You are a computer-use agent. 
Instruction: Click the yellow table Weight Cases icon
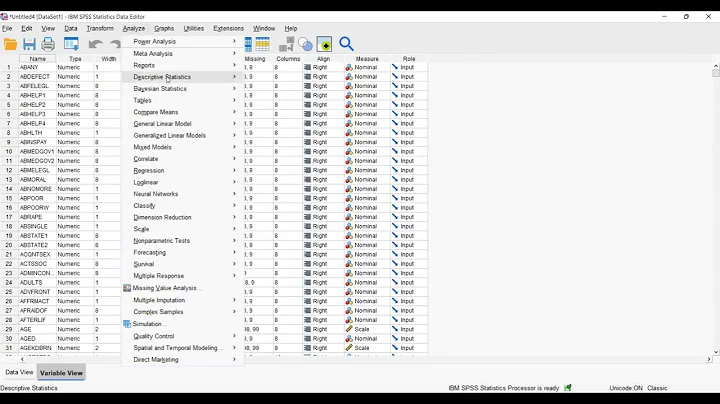click(x=263, y=45)
